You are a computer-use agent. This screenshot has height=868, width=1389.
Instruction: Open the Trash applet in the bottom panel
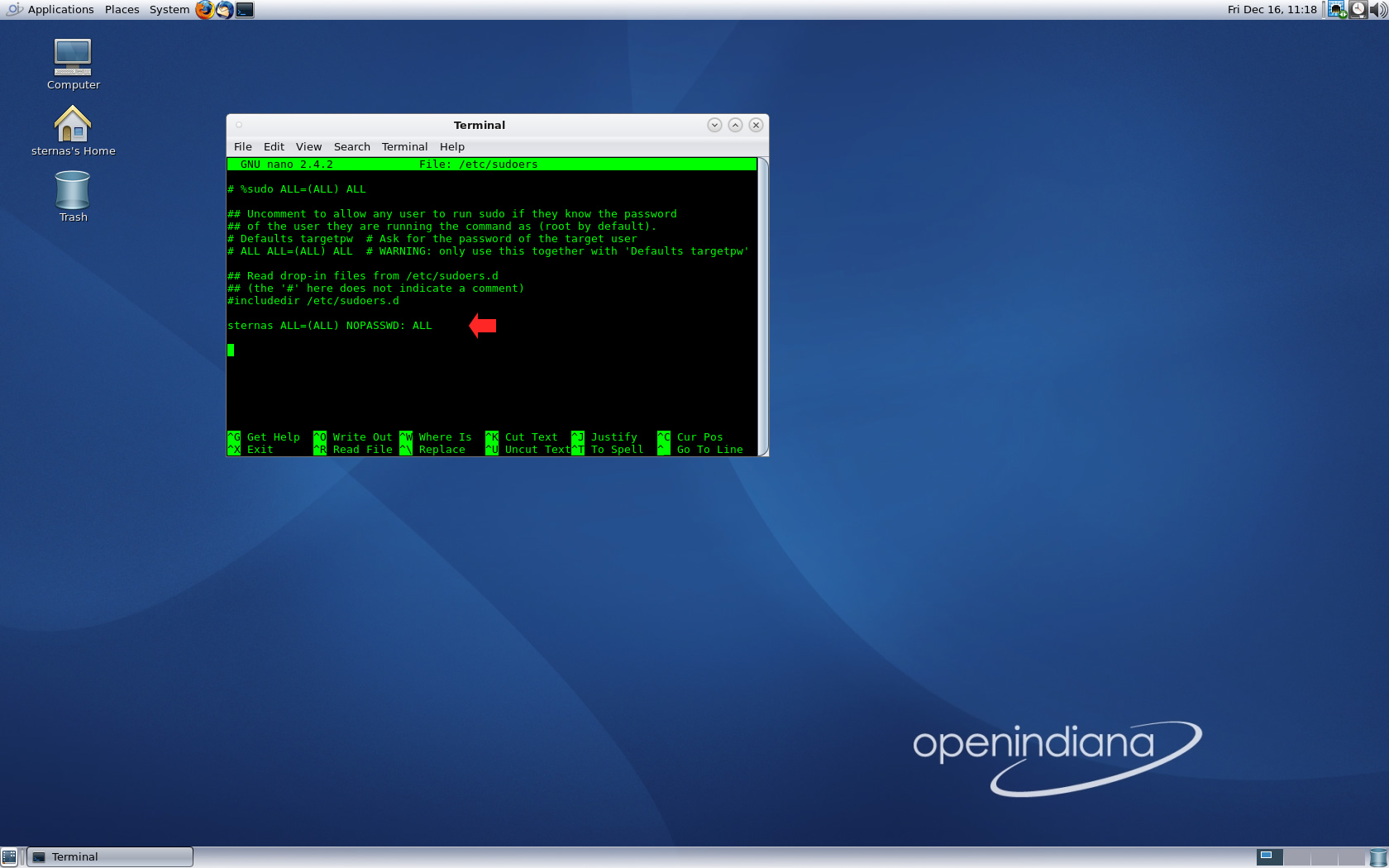pyautogui.click(x=1378, y=857)
